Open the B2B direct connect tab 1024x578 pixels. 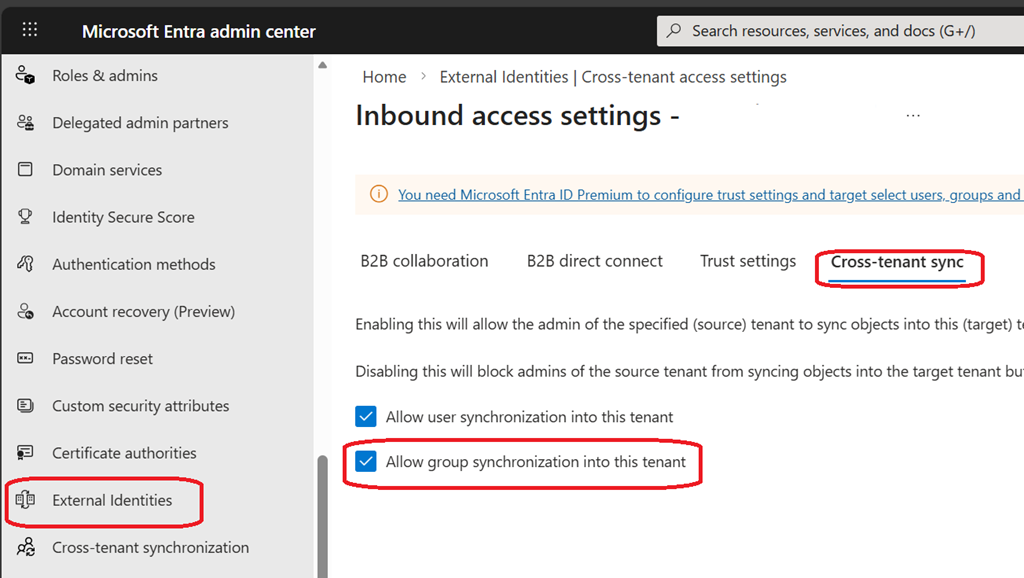(594, 261)
